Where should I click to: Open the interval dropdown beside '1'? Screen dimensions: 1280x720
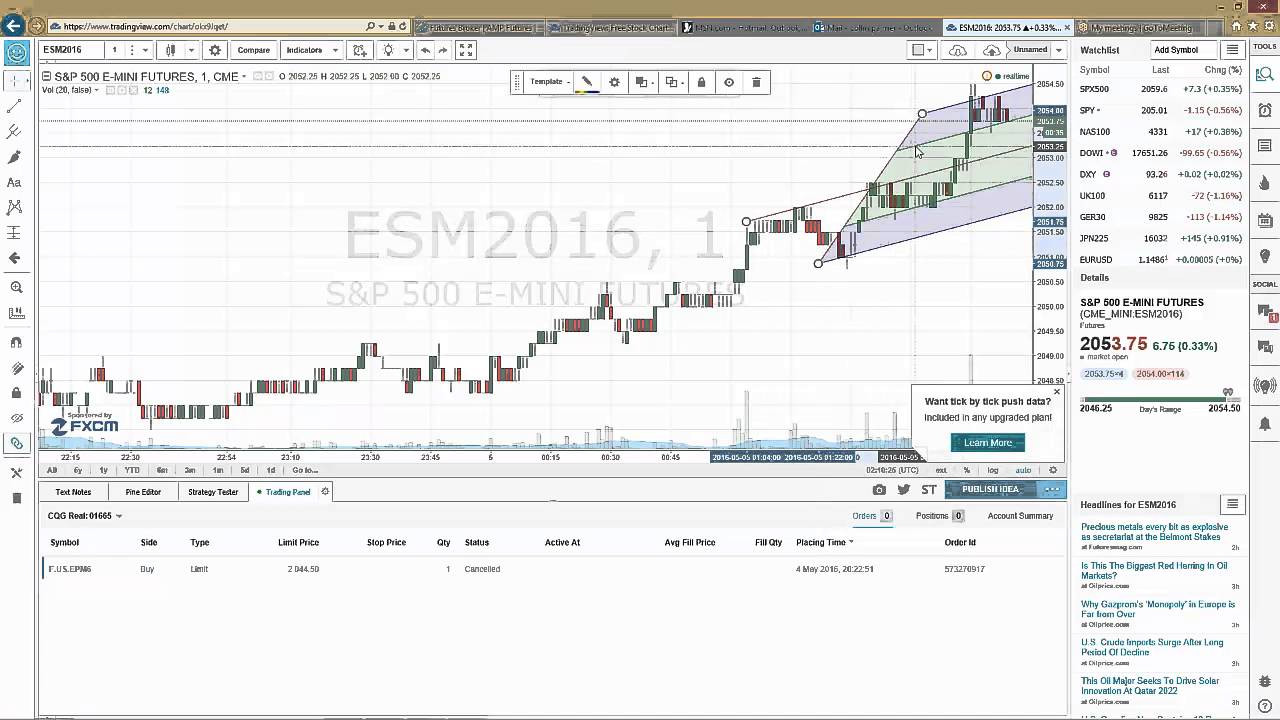pyautogui.click(x=145, y=50)
